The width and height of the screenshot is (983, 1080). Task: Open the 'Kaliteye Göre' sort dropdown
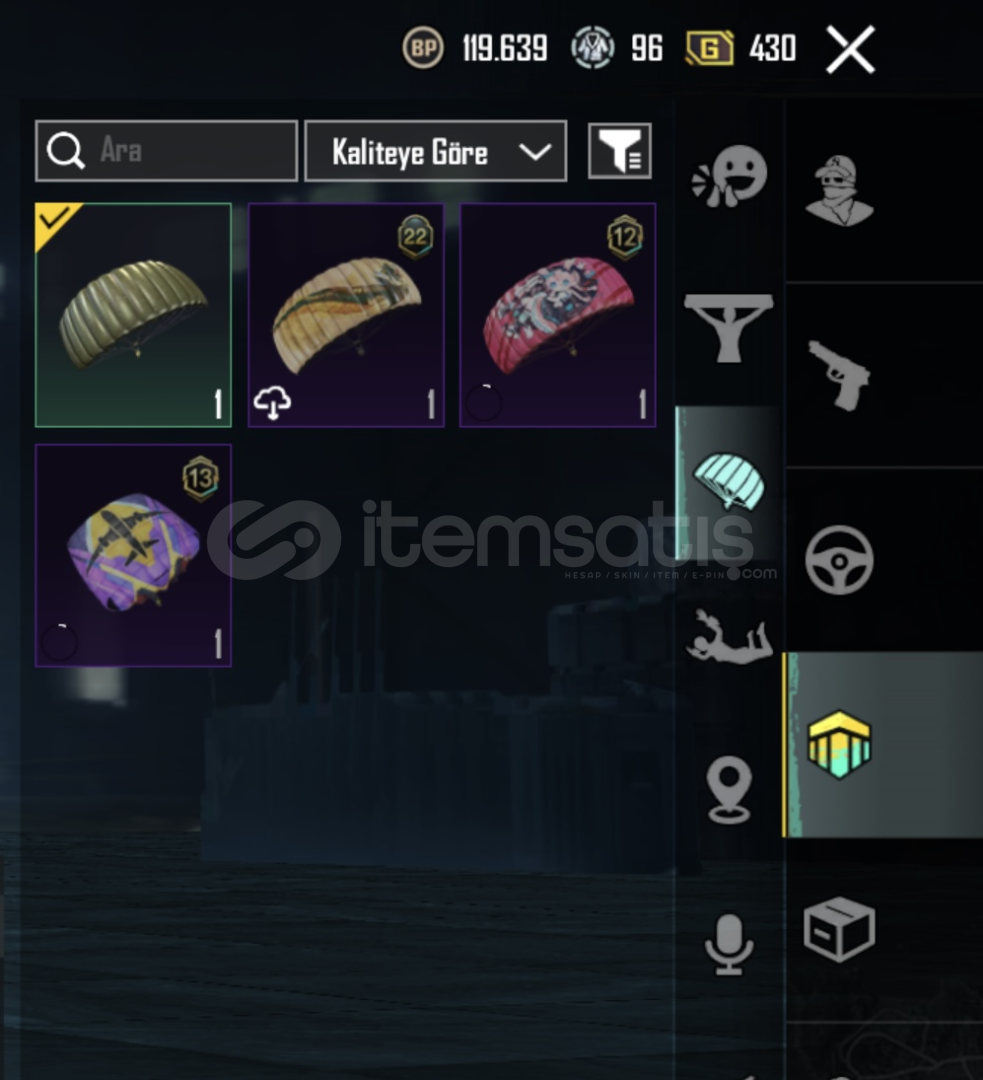pyautogui.click(x=436, y=151)
